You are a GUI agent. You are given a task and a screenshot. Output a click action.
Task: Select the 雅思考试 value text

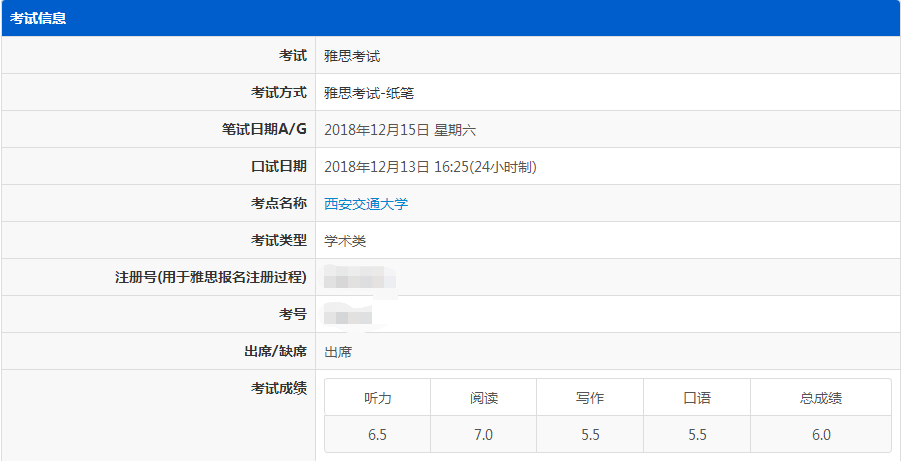(x=352, y=56)
